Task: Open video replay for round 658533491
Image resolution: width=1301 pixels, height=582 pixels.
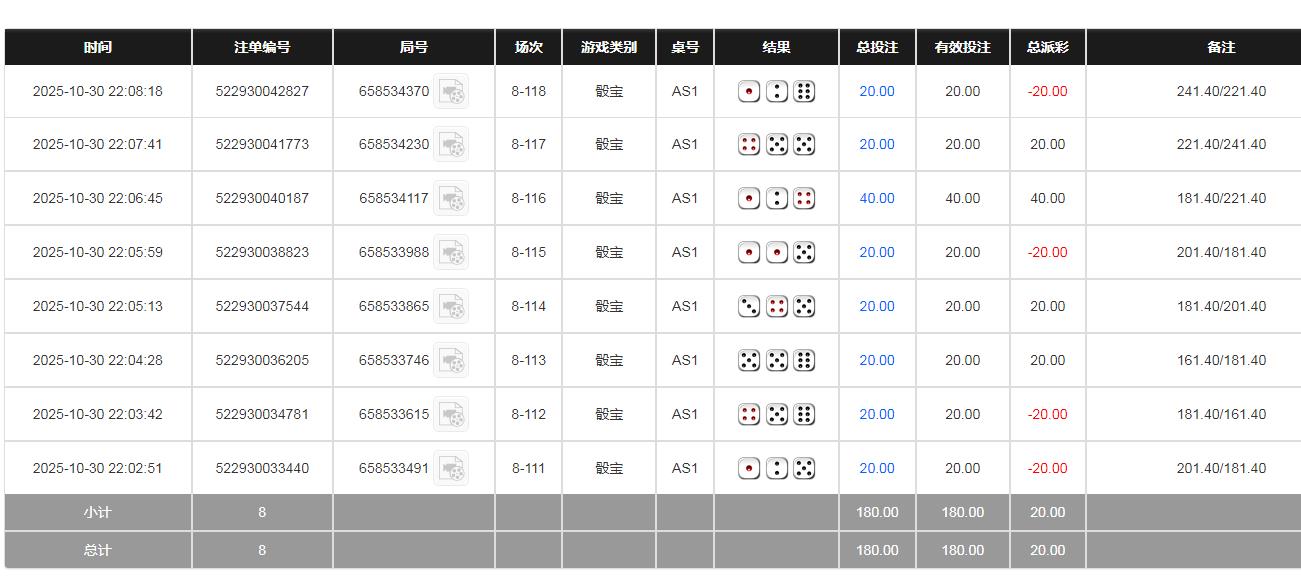Action: [x=451, y=469]
